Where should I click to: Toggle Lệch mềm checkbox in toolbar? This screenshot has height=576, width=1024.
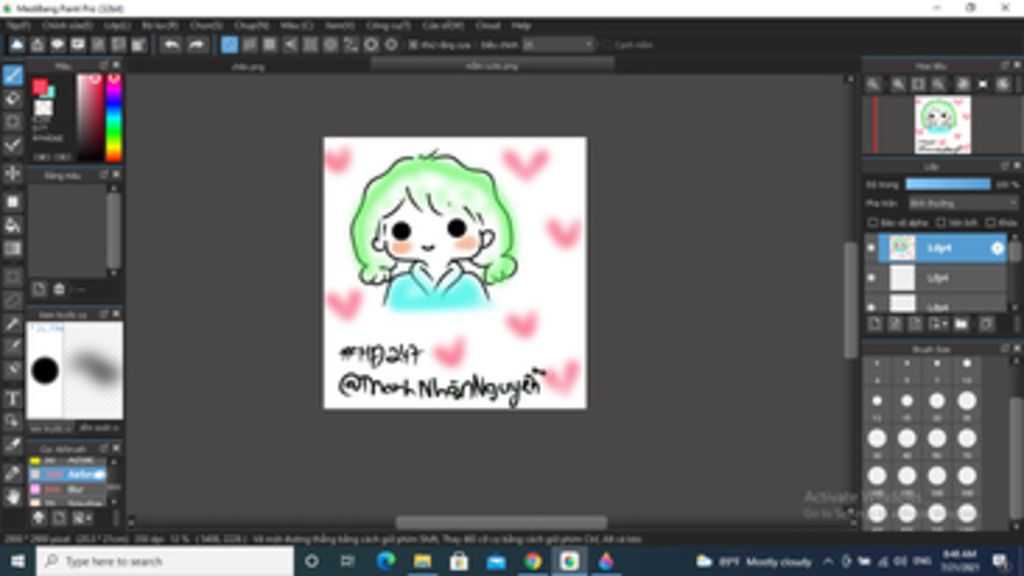coord(607,45)
